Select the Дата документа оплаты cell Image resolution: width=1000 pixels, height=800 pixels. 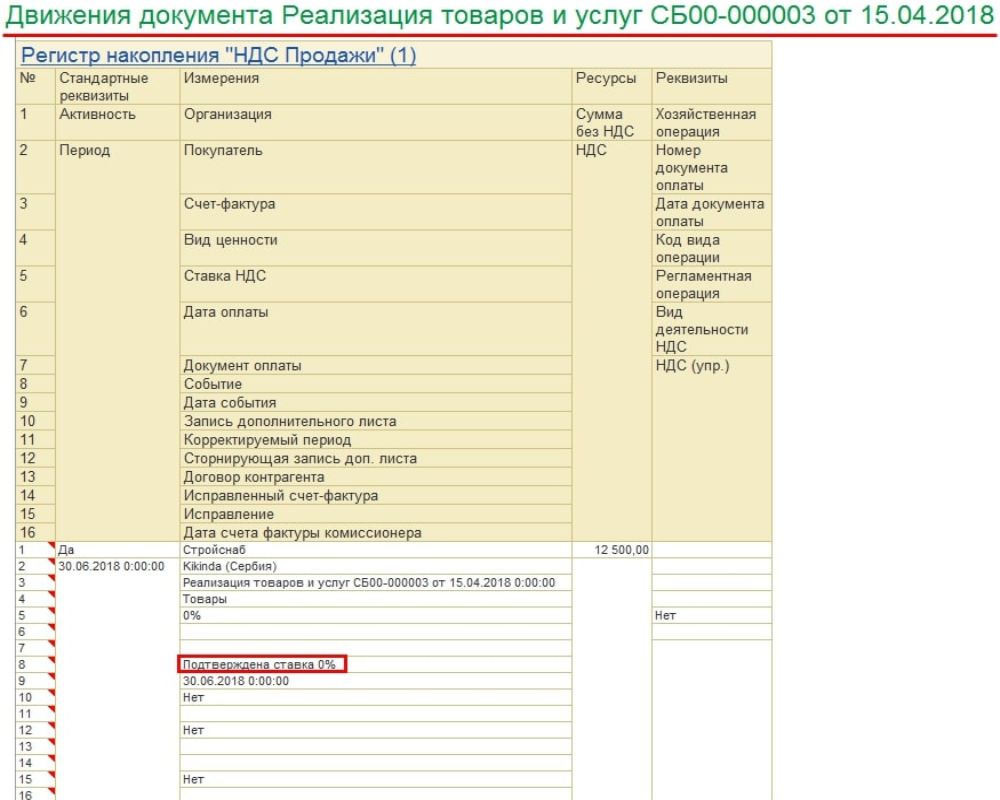pyautogui.click(x=712, y=212)
